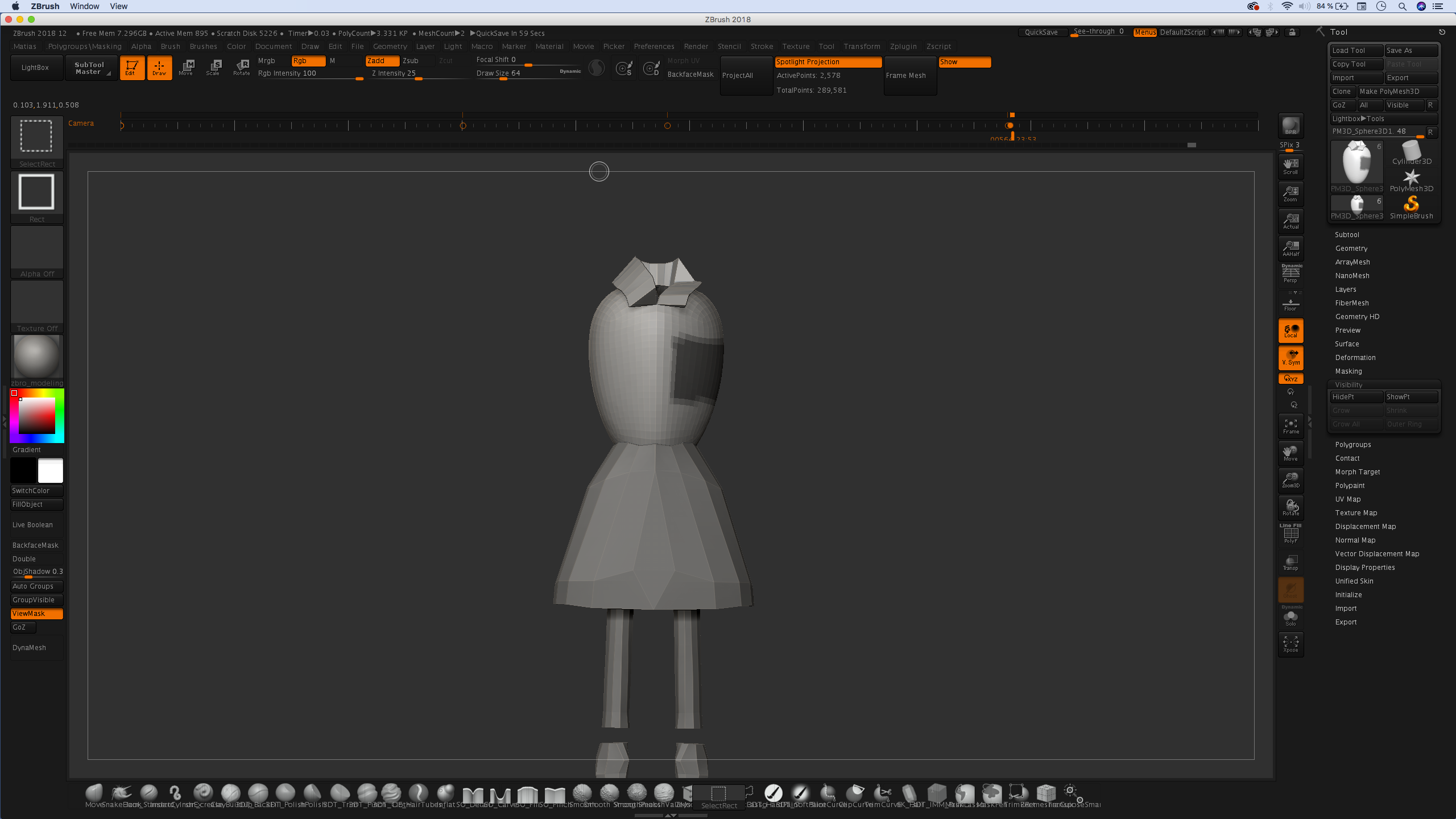Click the Xpose icon
The height and width of the screenshot is (819, 1456).
pyautogui.click(x=1290, y=644)
